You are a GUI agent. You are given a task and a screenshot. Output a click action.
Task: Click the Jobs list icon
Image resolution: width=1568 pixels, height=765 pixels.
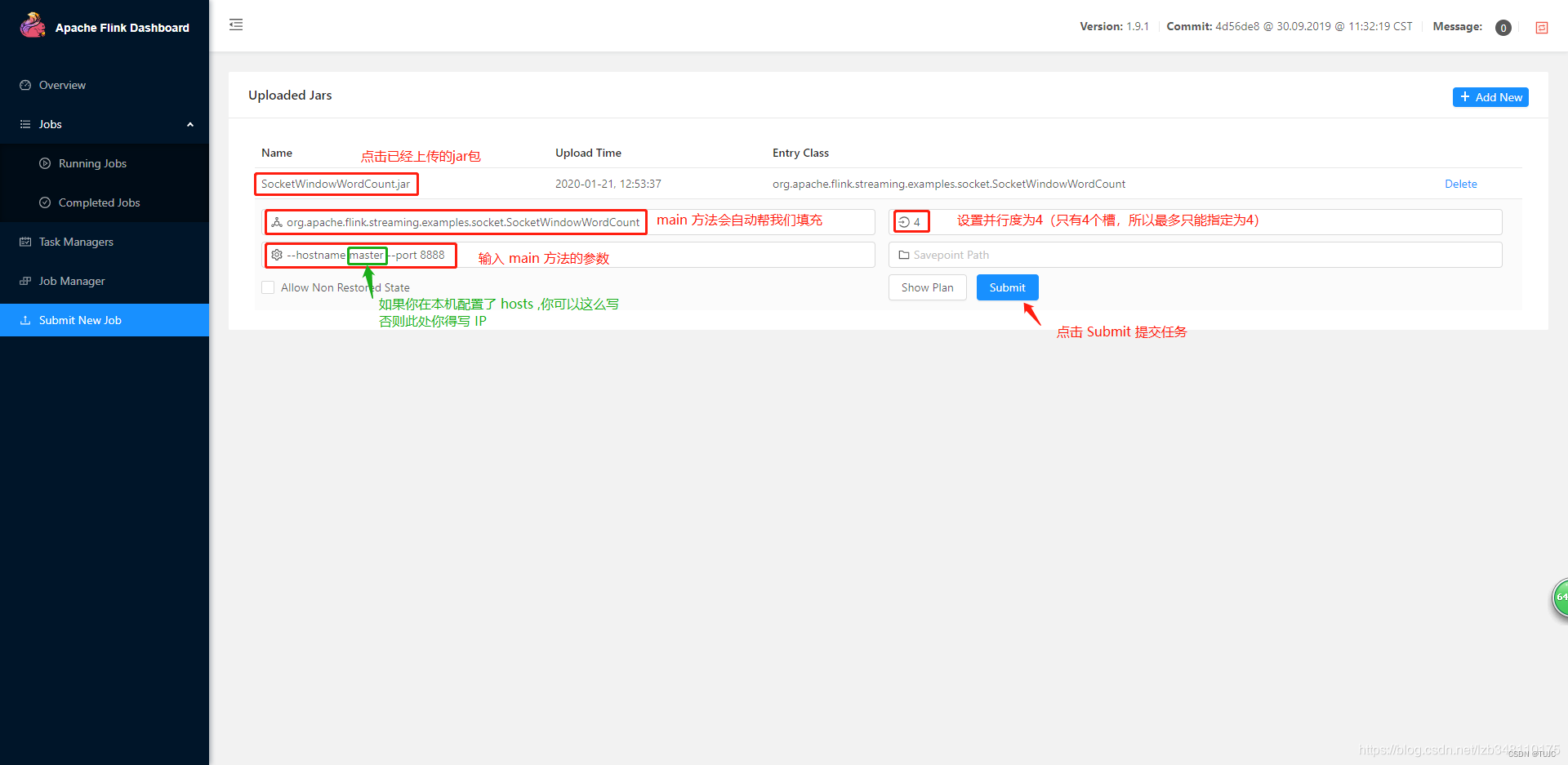tap(25, 124)
